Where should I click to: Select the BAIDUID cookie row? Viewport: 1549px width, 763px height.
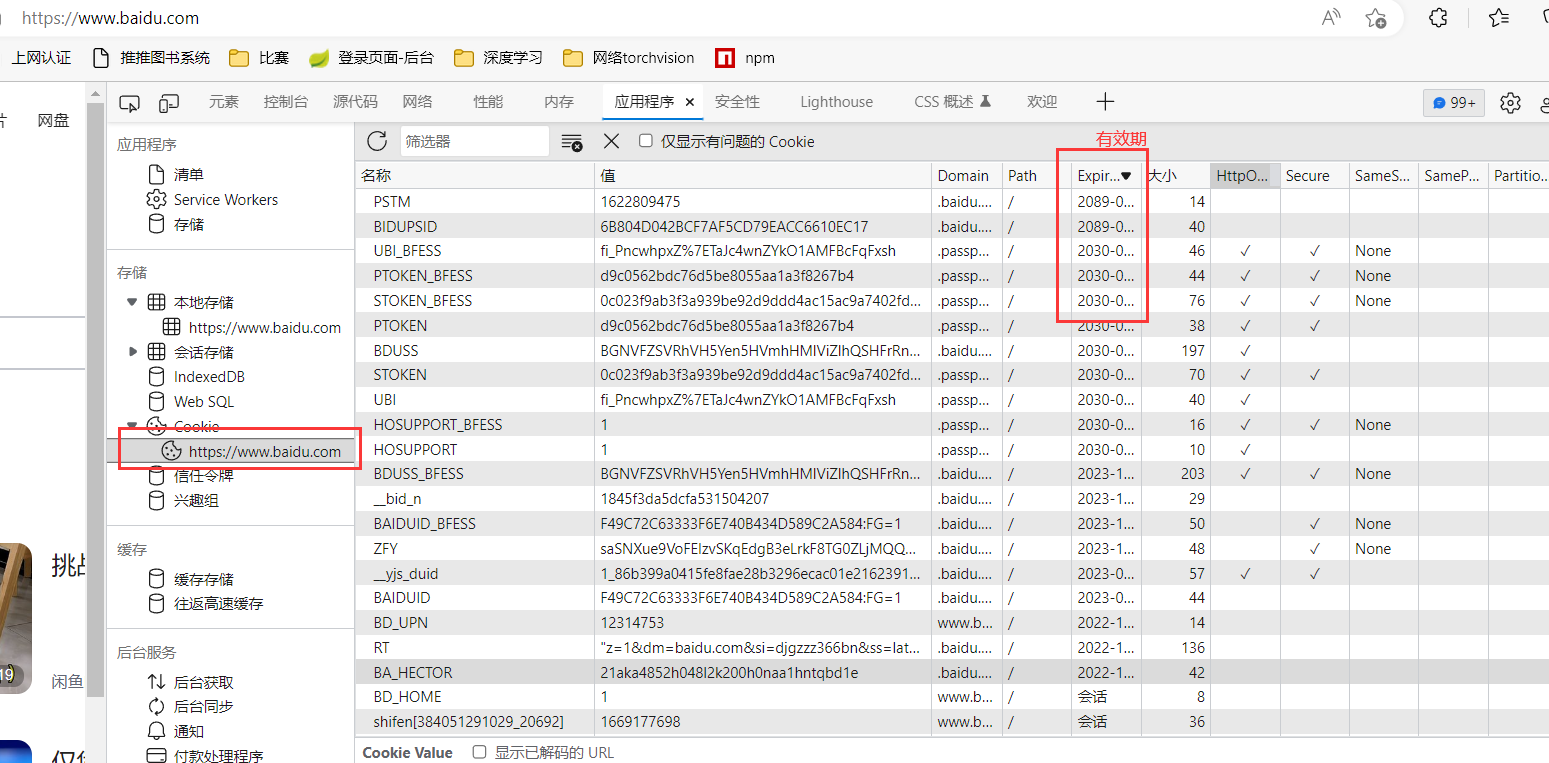(x=952, y=598)
